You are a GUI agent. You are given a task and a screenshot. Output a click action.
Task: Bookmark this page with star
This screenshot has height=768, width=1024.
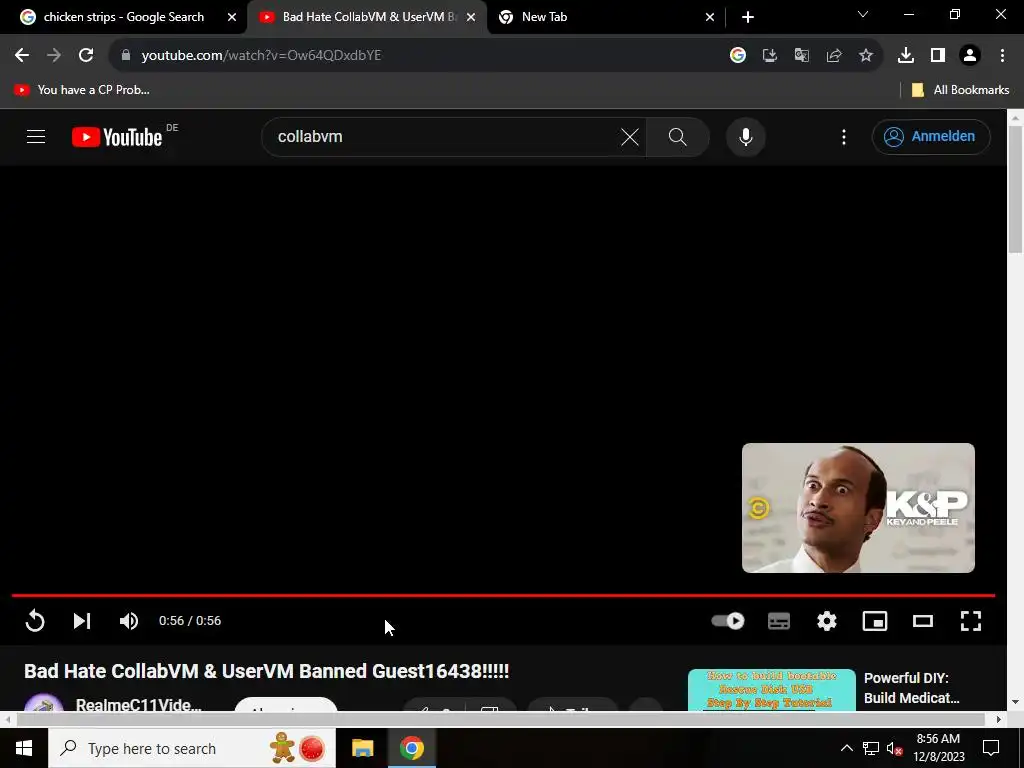coord(866,56)
